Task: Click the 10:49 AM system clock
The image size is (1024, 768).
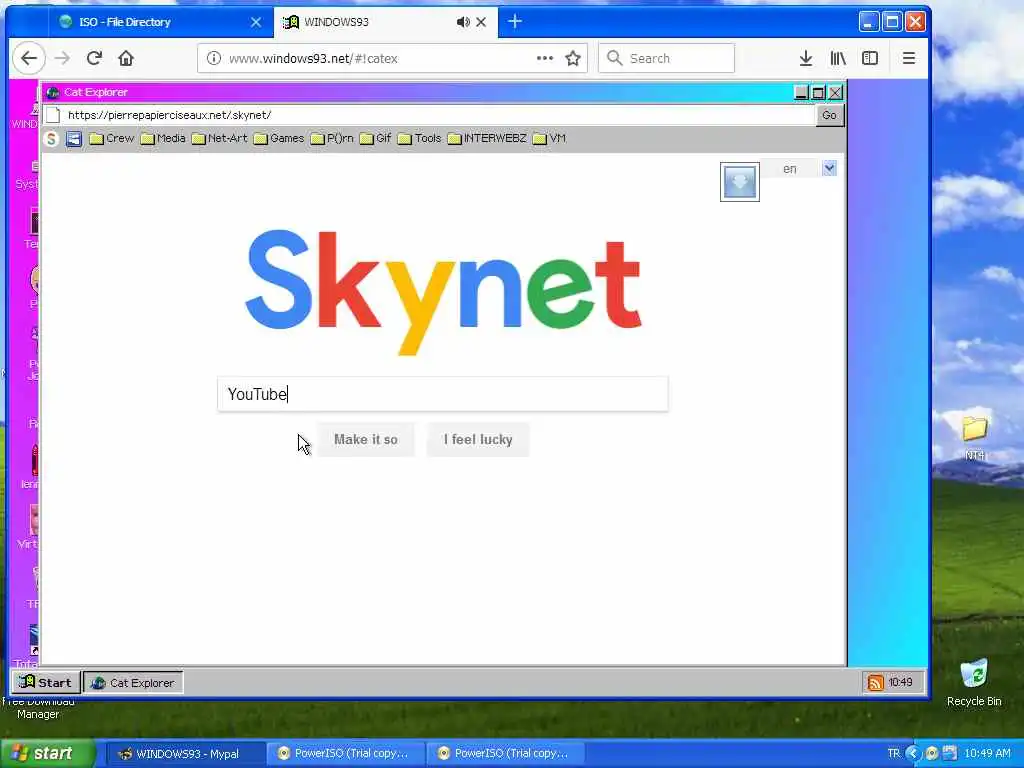Action: tap(987, 754)
